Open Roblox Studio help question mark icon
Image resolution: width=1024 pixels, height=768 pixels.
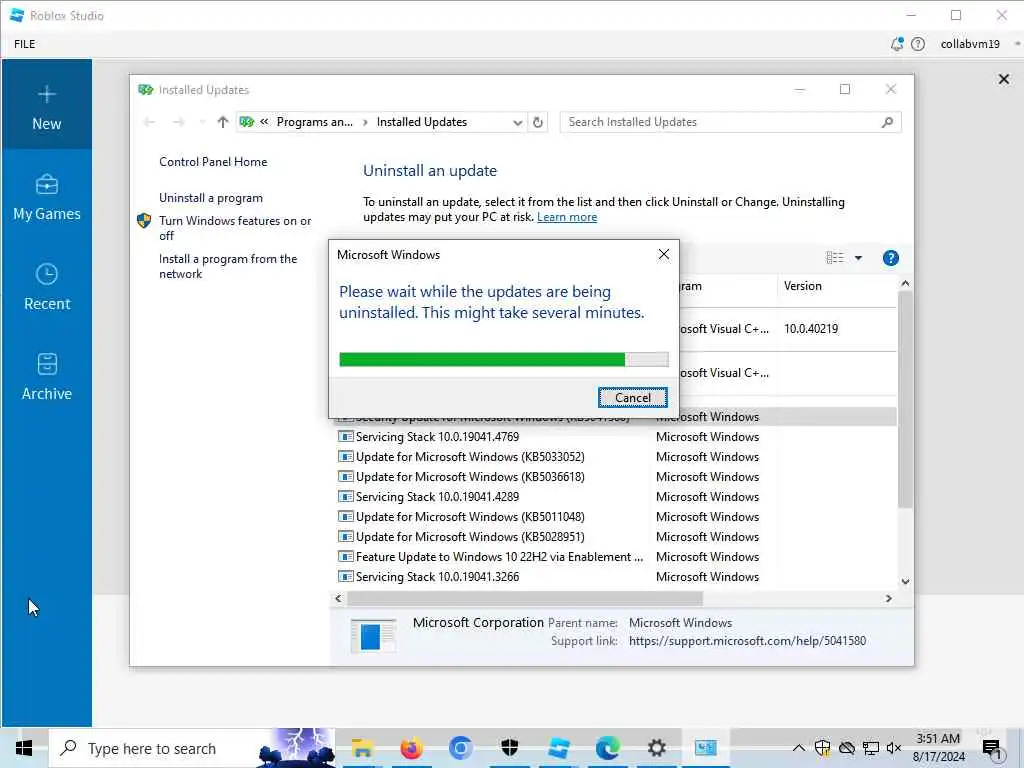(x=918, y=44)
